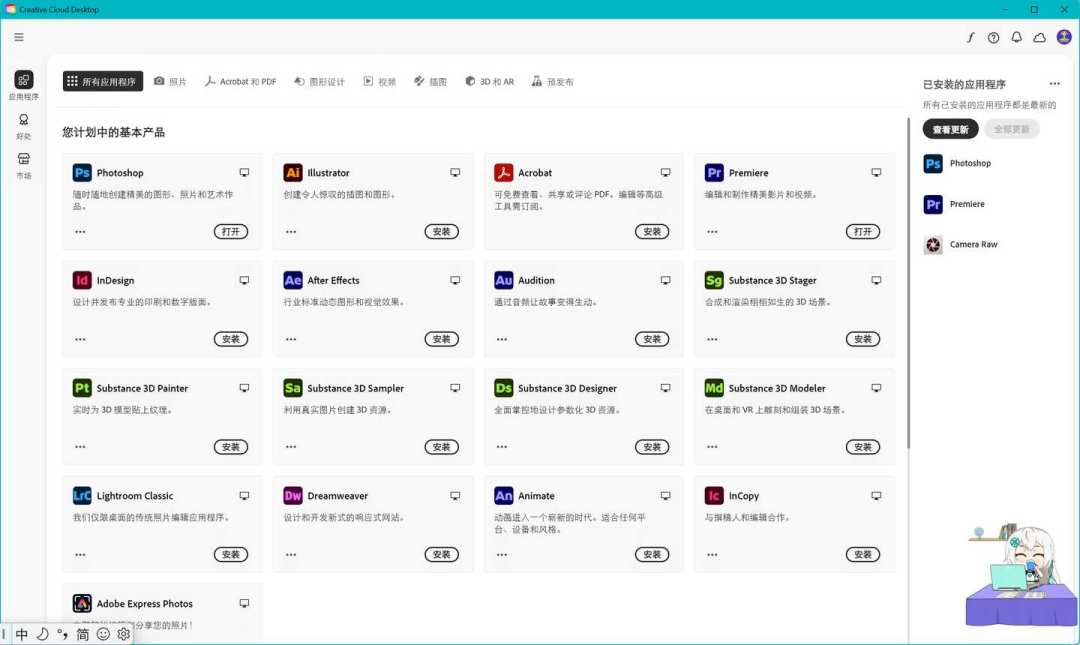Select Premiere in the installed apps list
This screenshot has width=1080, height=645.
tap(955, 204)
